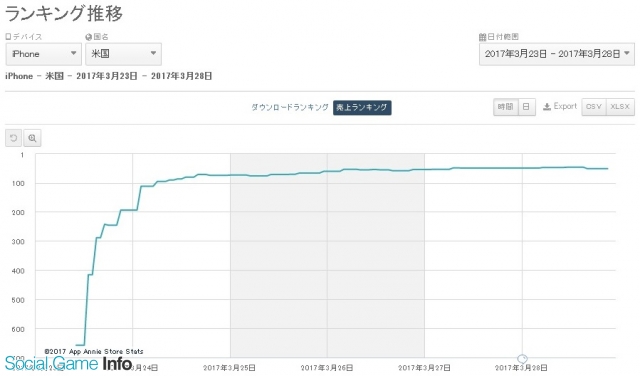Open the 米国 country dropdown
Screen dimensions: 640x376
[x=123, y=54]
